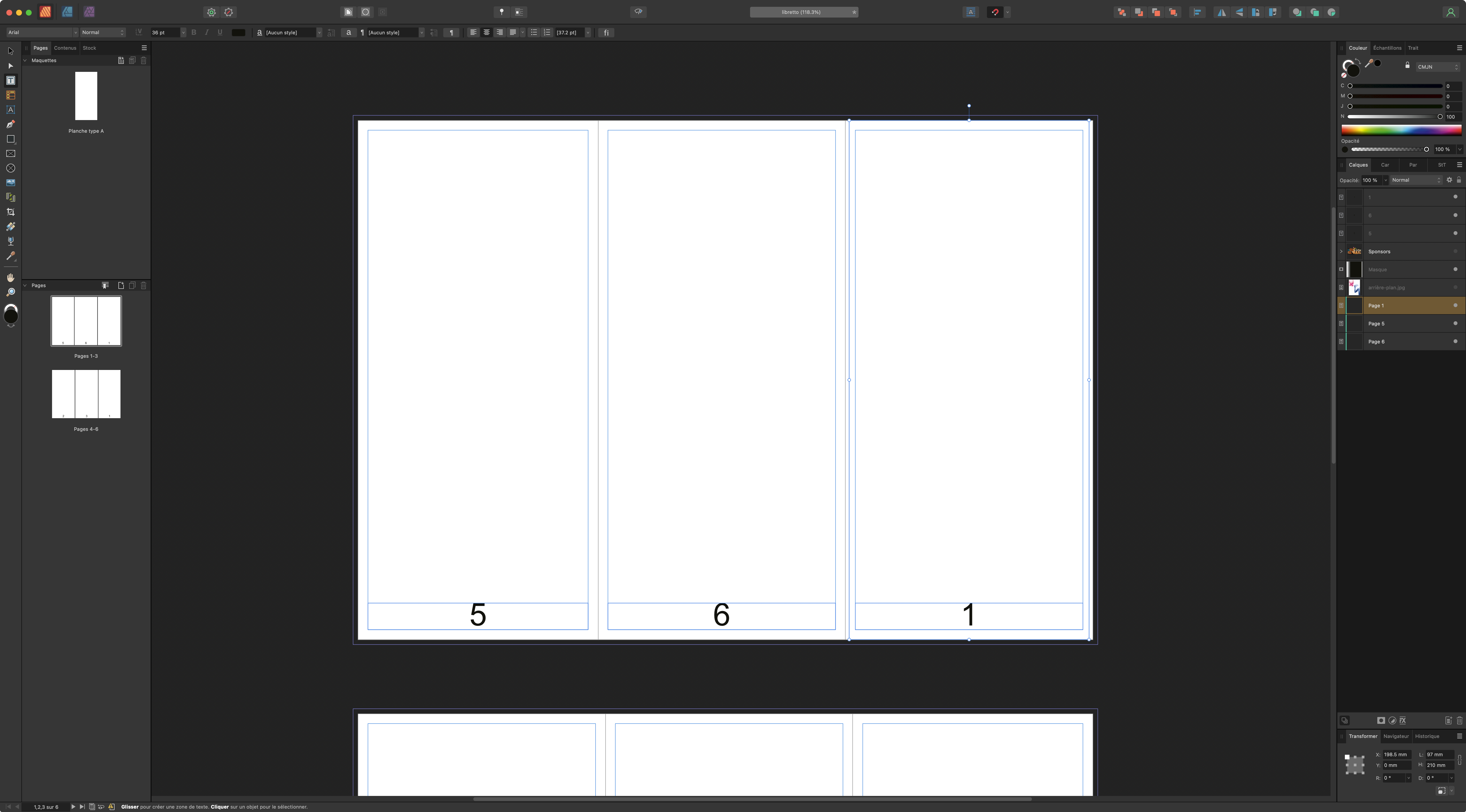Open the 36 pt font size dropdown
The image size is (1466, 812).
(183, 32)
